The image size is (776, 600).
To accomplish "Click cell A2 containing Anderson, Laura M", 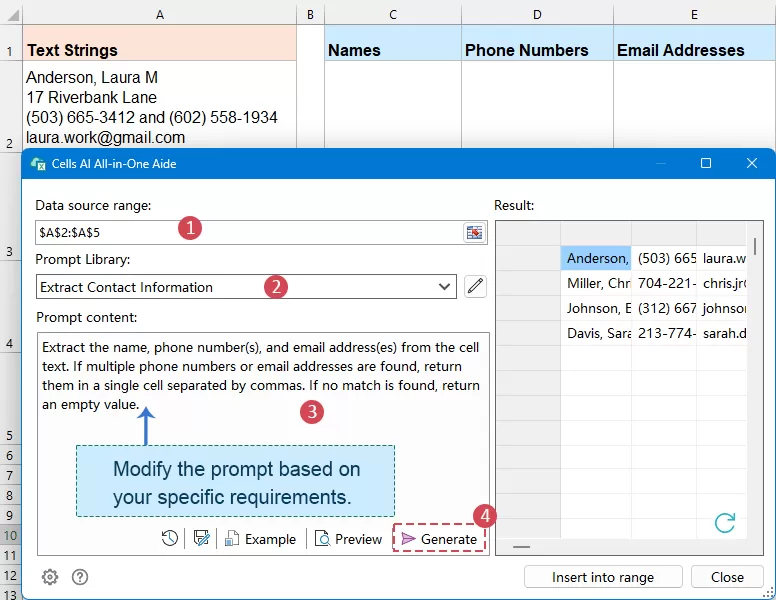I will pyautogui.click(x=159, y=104).
